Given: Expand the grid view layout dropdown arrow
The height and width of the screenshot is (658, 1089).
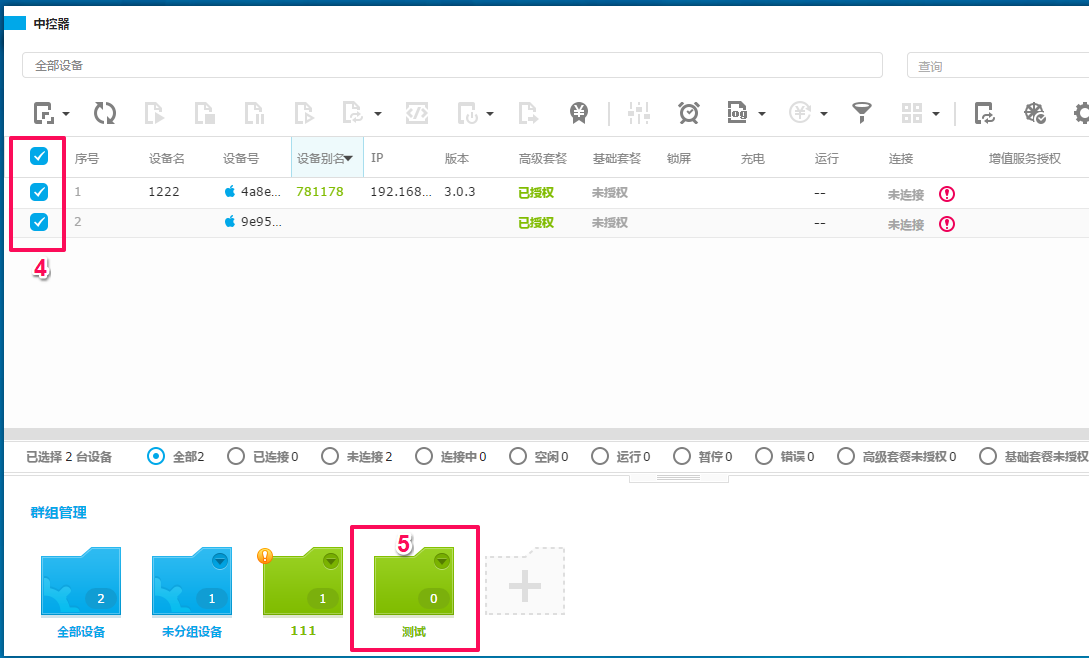Looking at the screenshot, I should 936,113.
